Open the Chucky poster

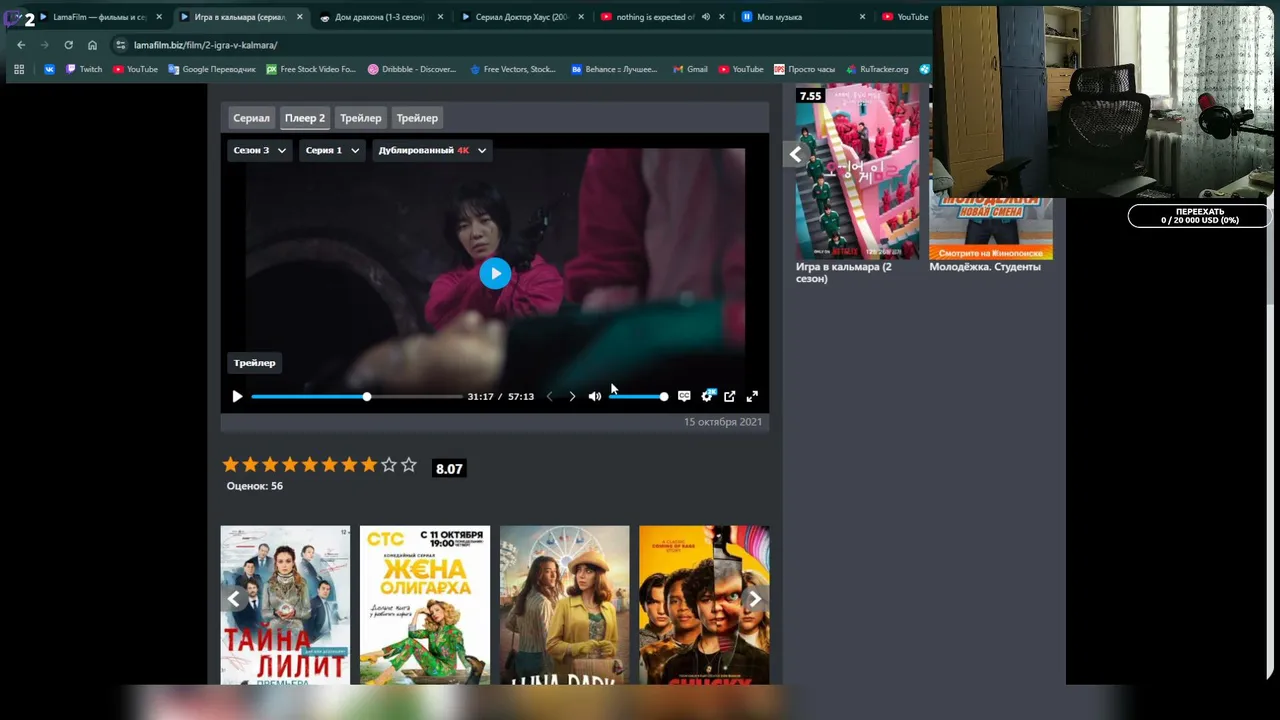point(704,605)
